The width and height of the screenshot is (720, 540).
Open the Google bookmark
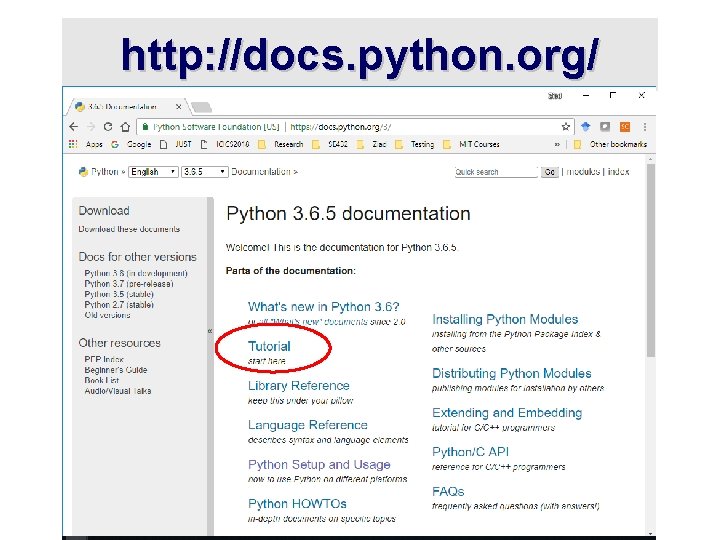pos(131,144)
